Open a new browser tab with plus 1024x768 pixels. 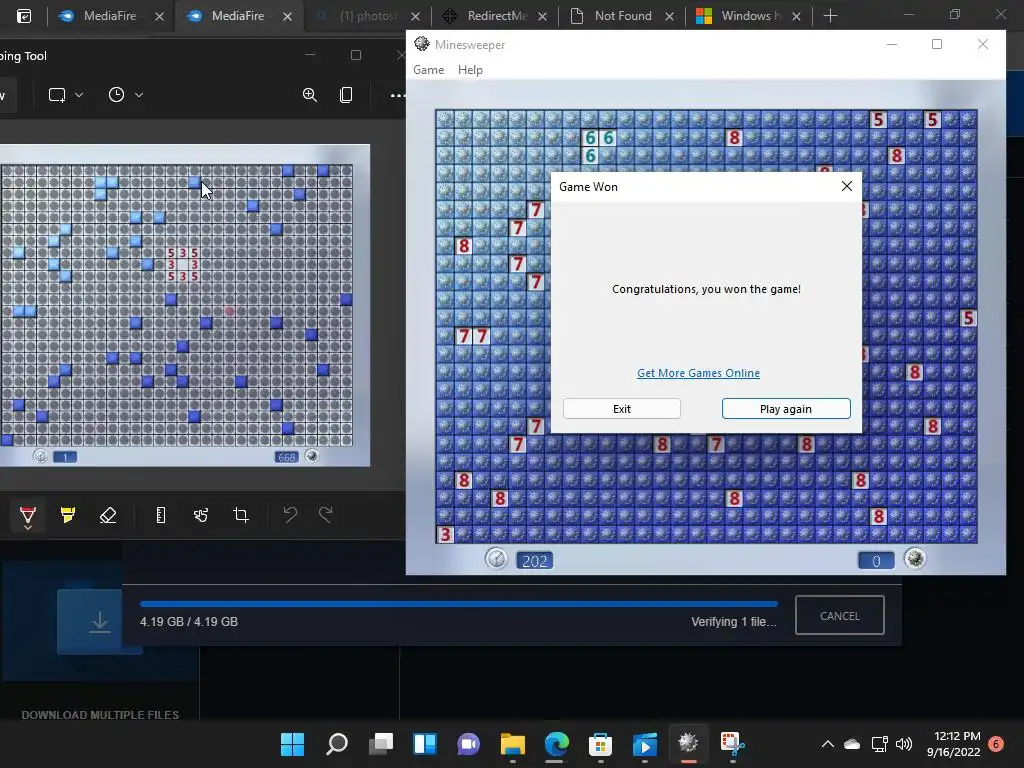click(x=830, y=16)
